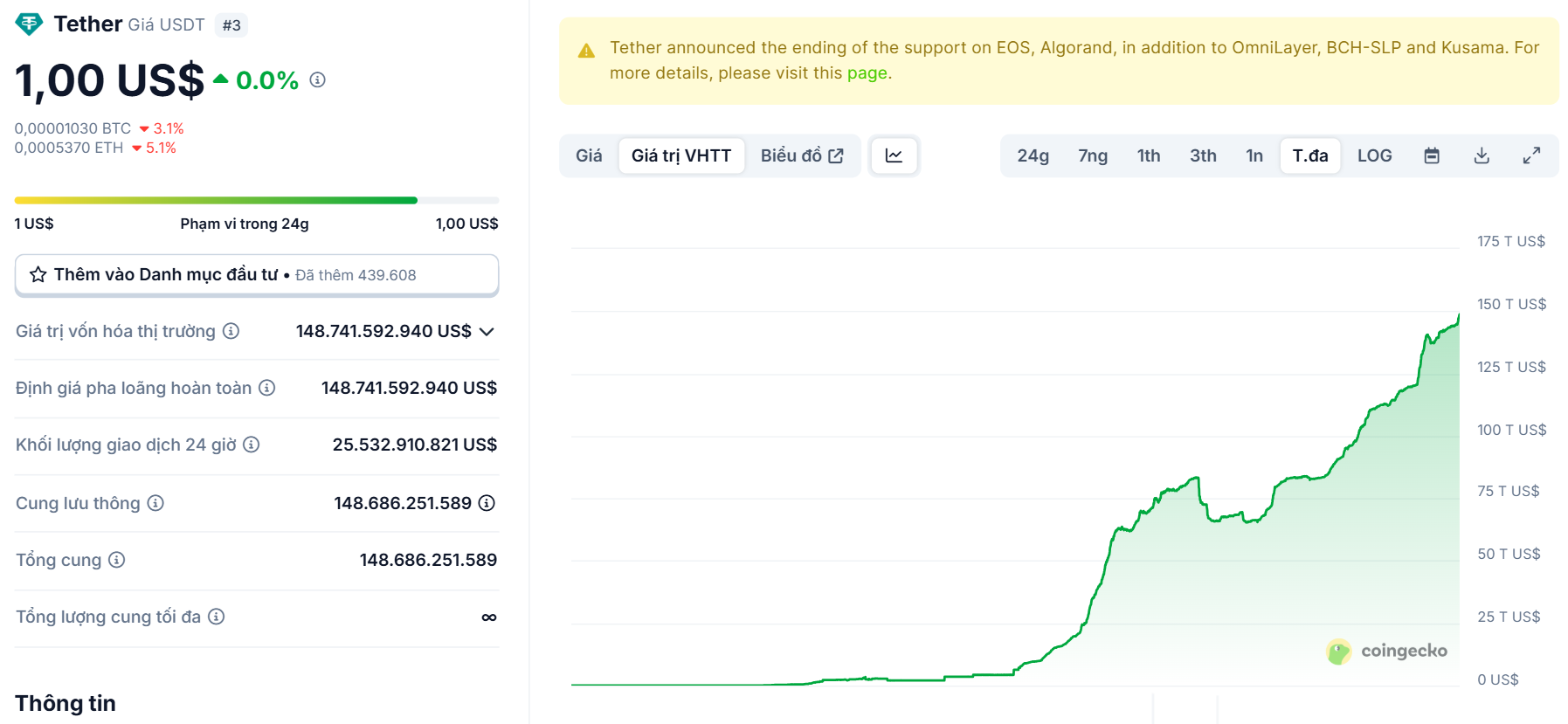Click 150 T US$ axis label

1511,304
